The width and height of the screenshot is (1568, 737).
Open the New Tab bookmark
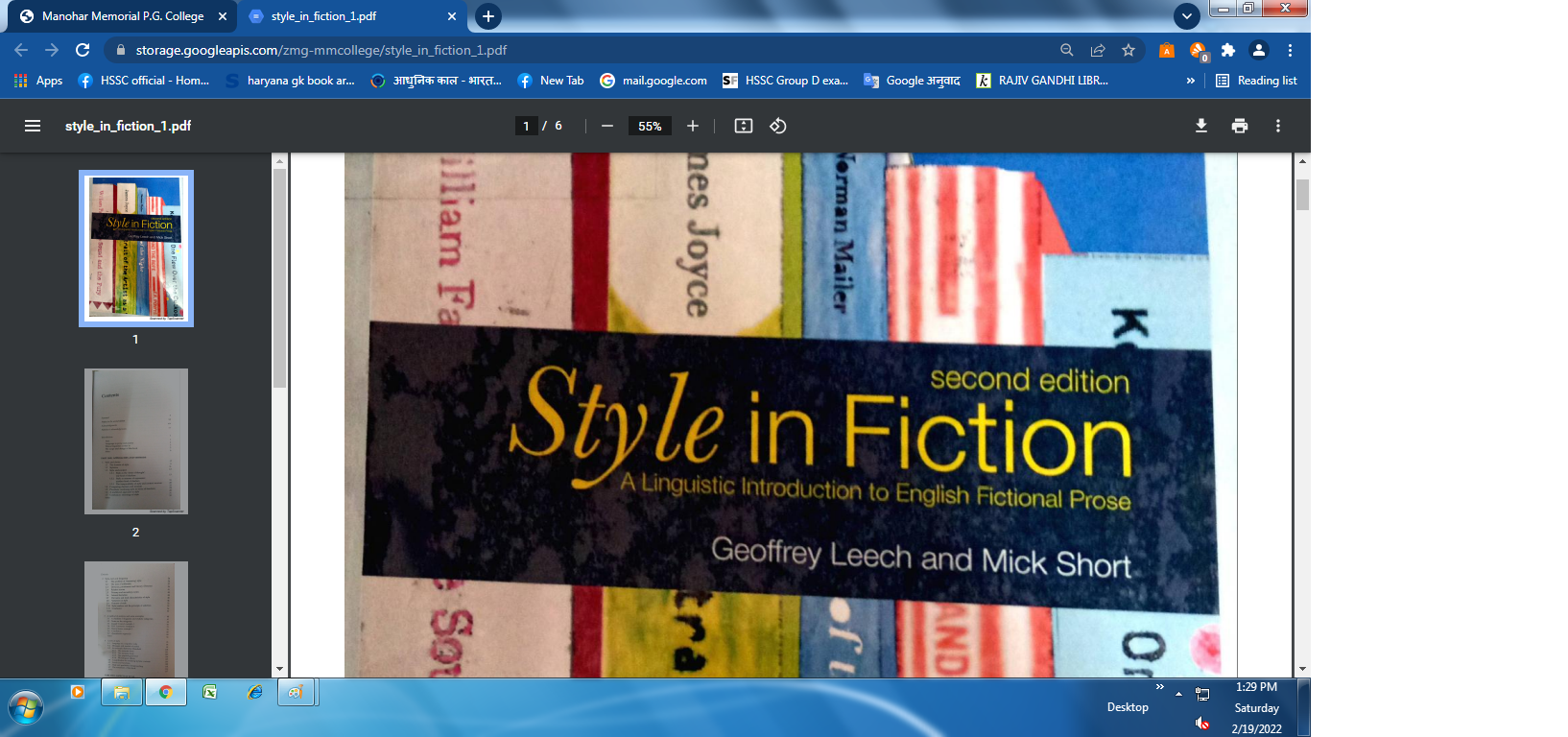tap(551, 81)
